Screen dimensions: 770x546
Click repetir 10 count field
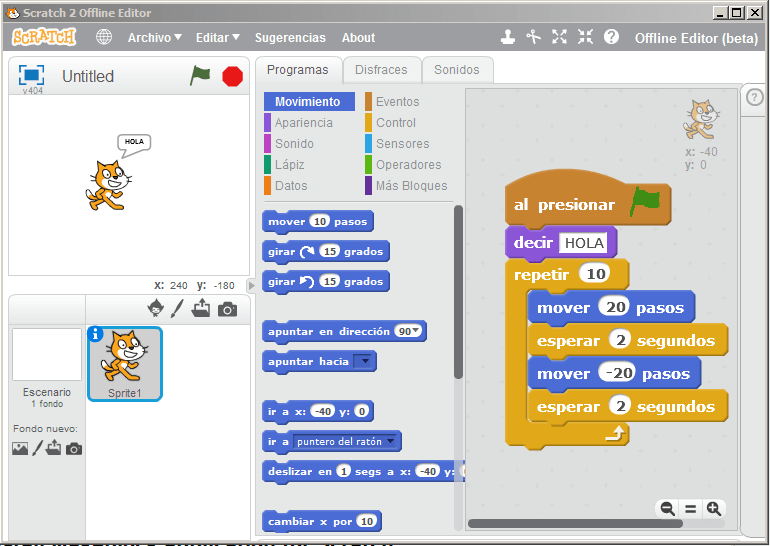[596, 273]
